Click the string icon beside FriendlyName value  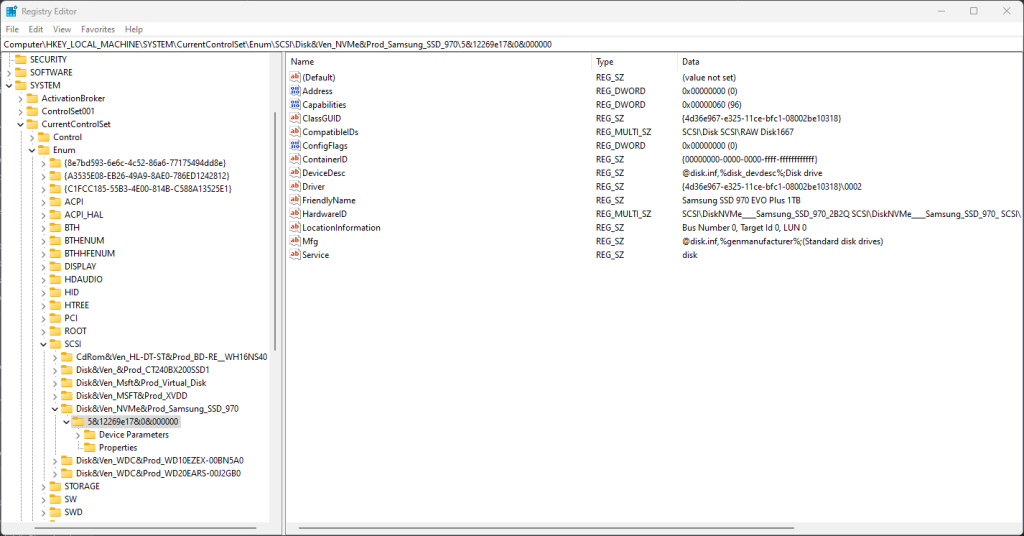coord(295,200)
